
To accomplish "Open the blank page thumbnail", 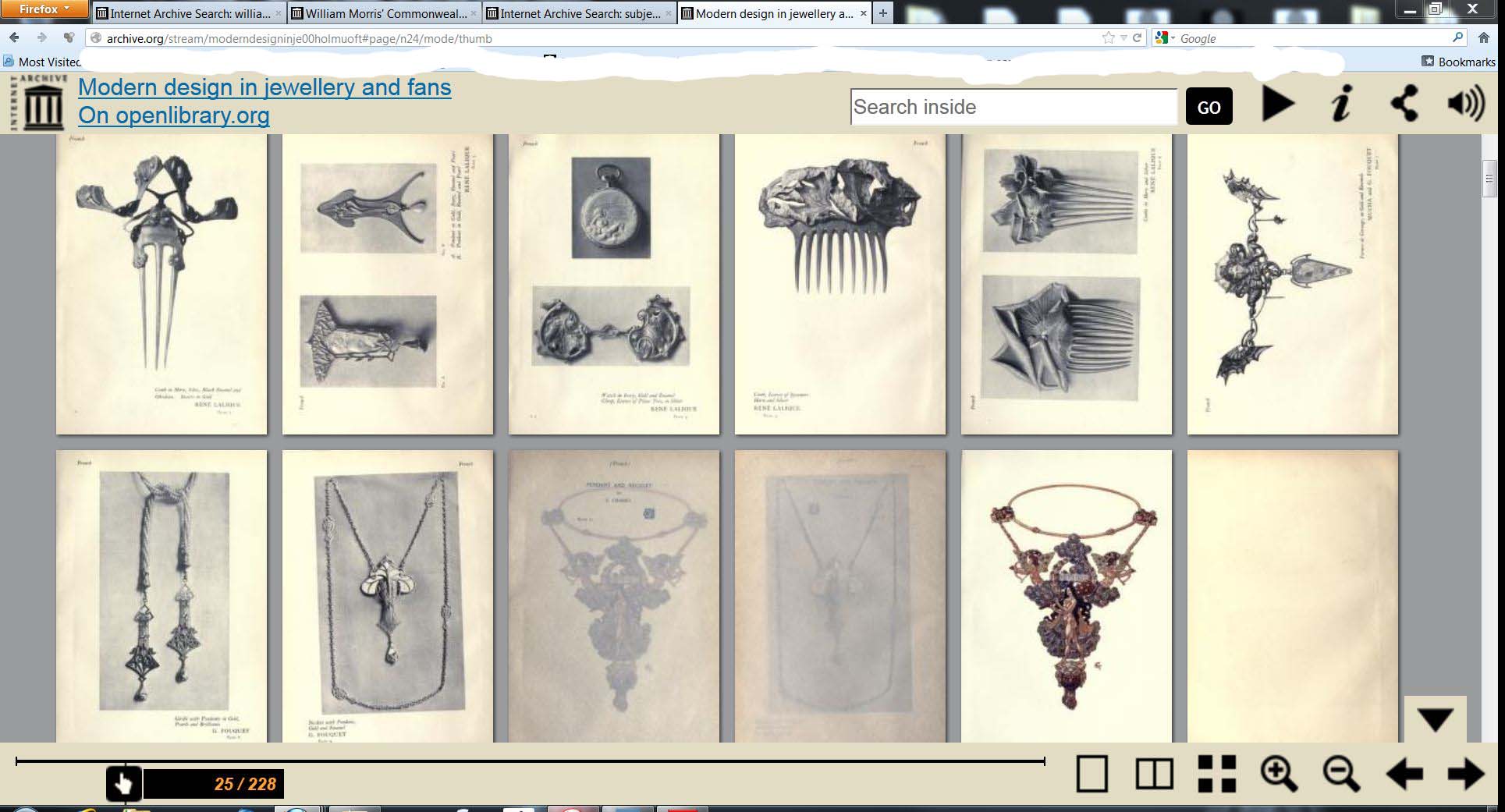I will click(x=1293, y=596).
